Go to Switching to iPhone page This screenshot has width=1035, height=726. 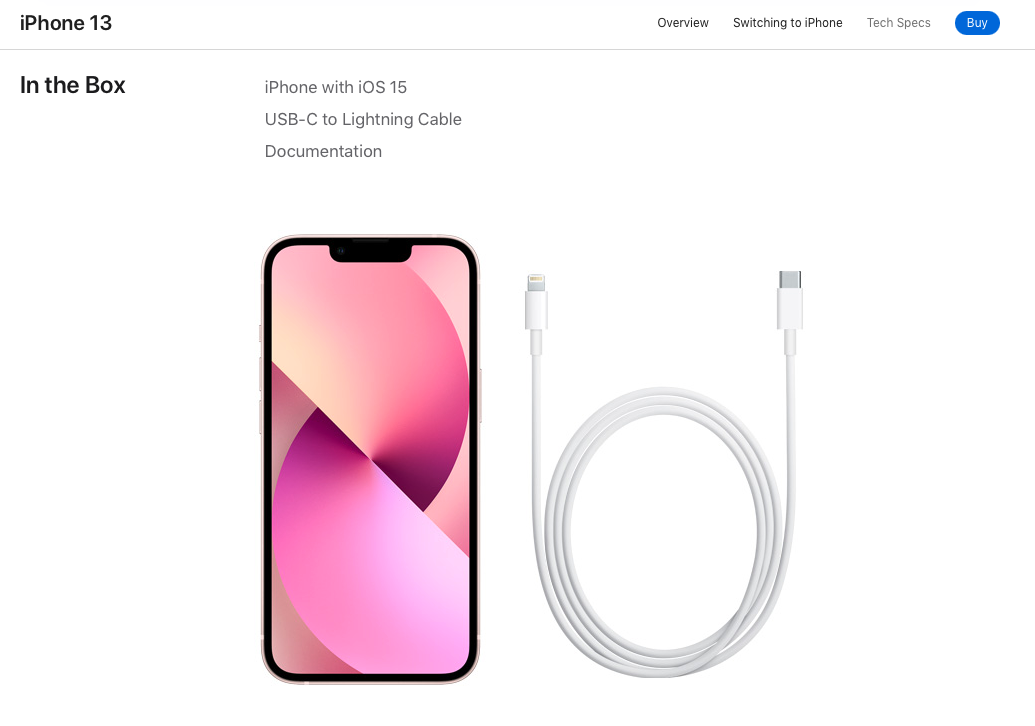787,23
